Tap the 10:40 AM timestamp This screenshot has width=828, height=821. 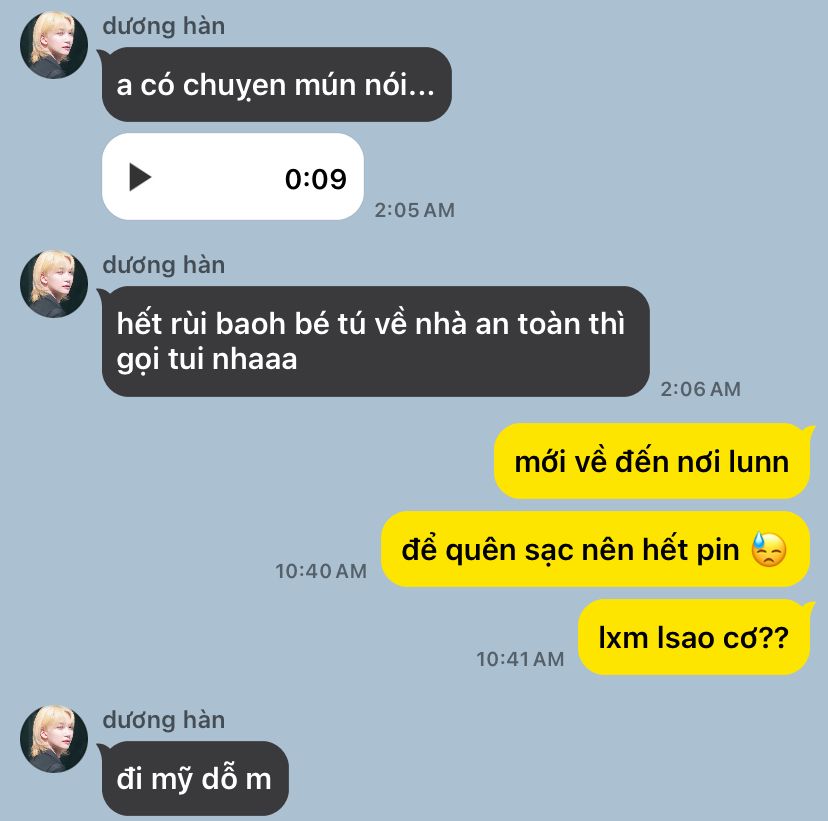[x=321, y=571]
